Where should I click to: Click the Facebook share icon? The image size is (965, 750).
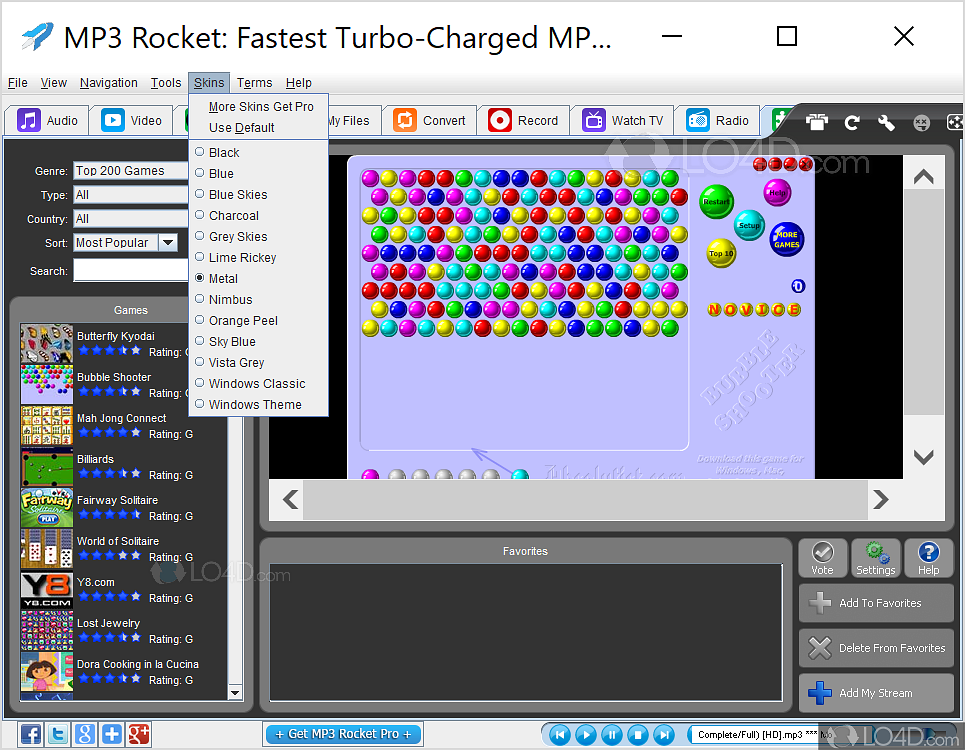tap(31, 734)
